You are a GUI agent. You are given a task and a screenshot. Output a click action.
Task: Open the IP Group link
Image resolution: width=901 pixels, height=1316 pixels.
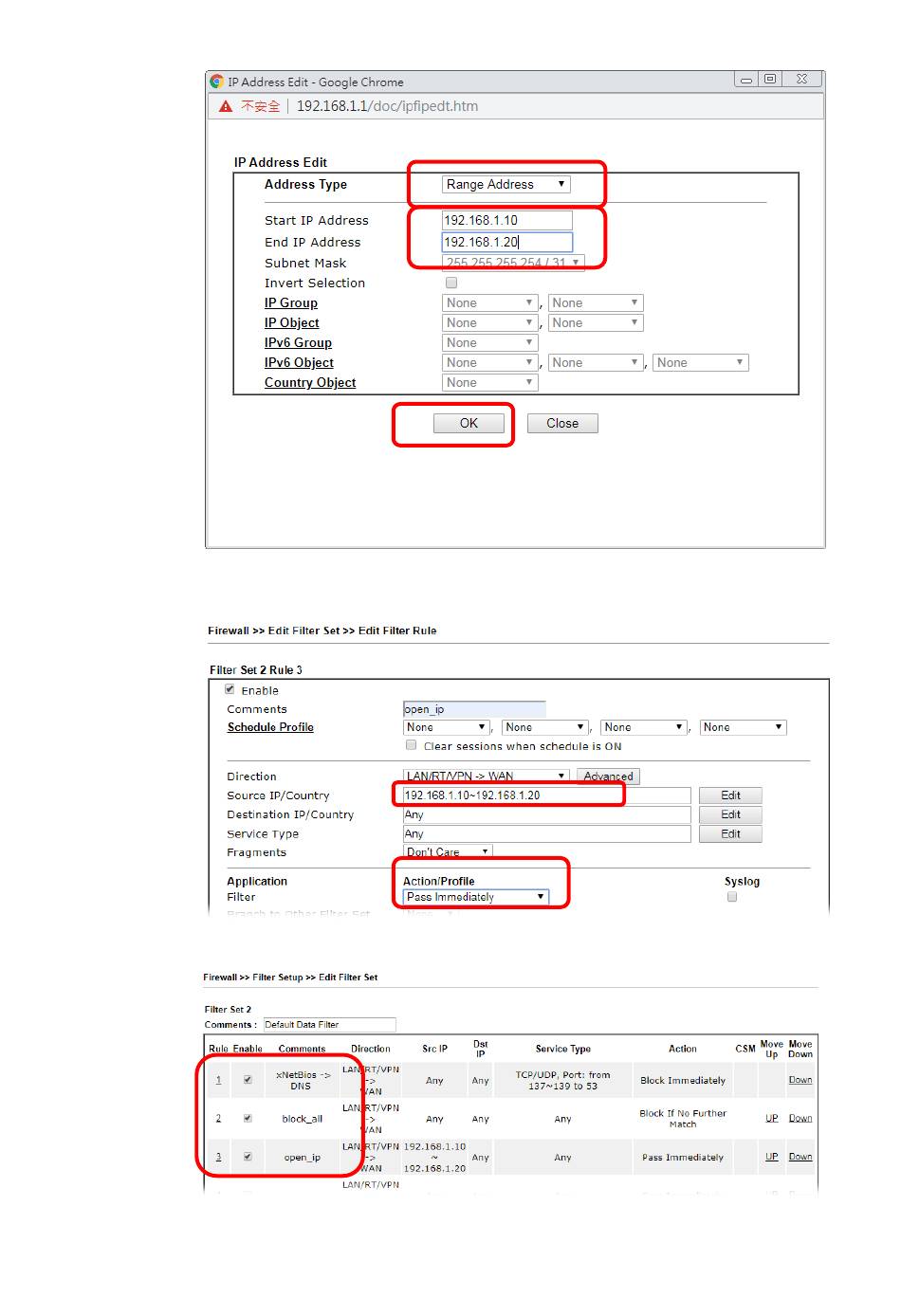tap(291, 303)
